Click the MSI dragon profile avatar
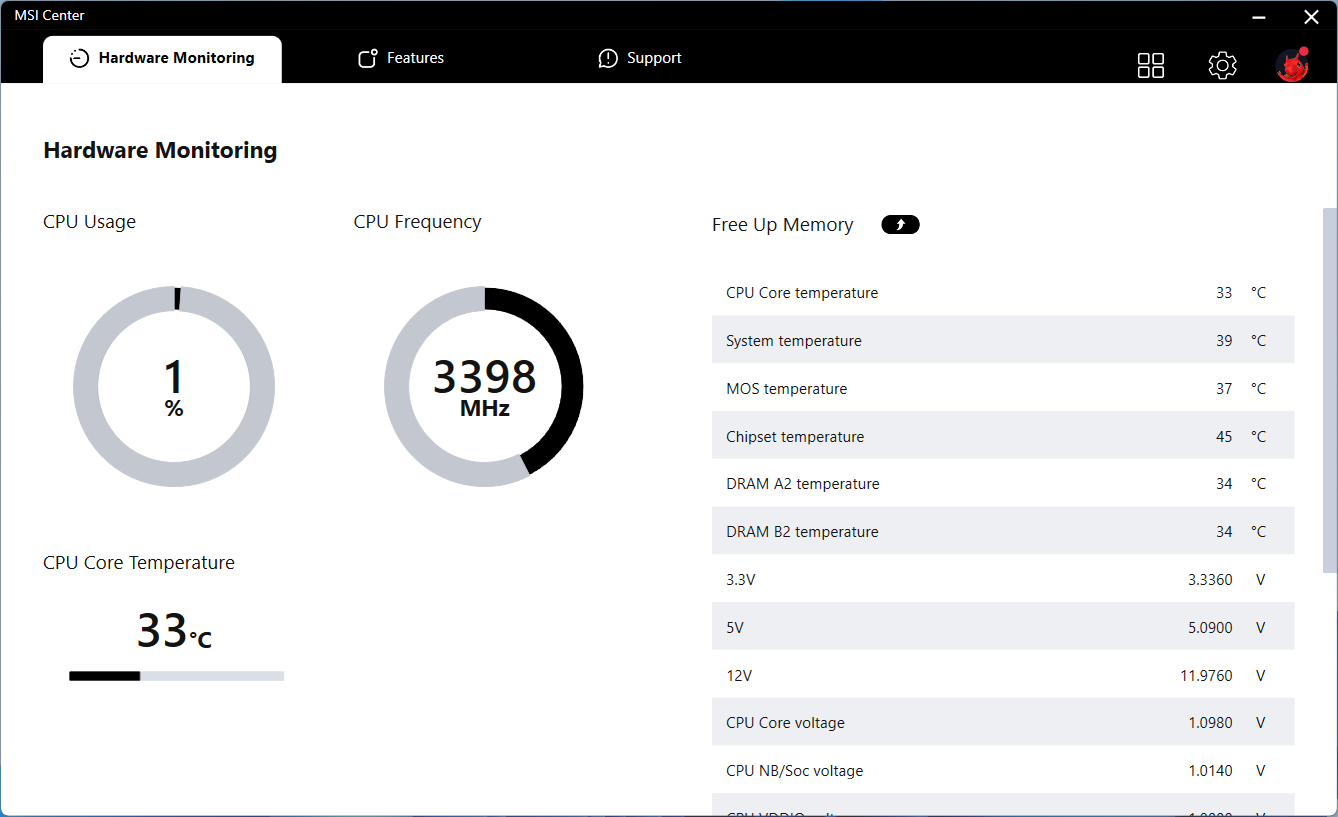 [x=1292, y=65]
